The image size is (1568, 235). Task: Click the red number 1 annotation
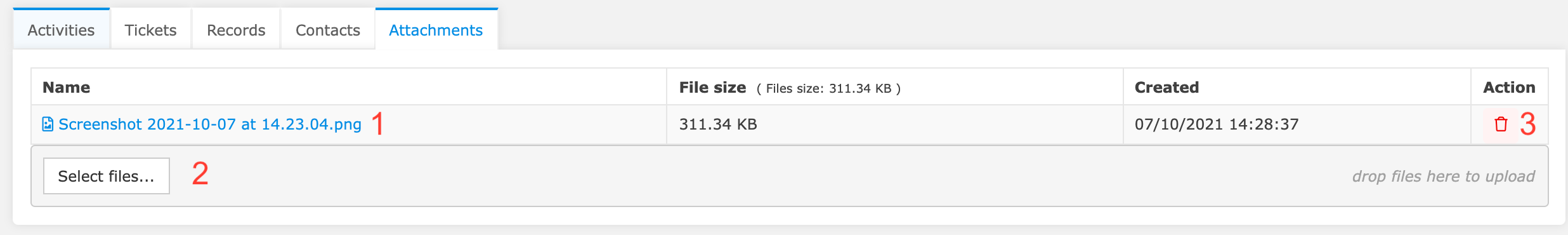pyautogui.click(x=378, y=123)
